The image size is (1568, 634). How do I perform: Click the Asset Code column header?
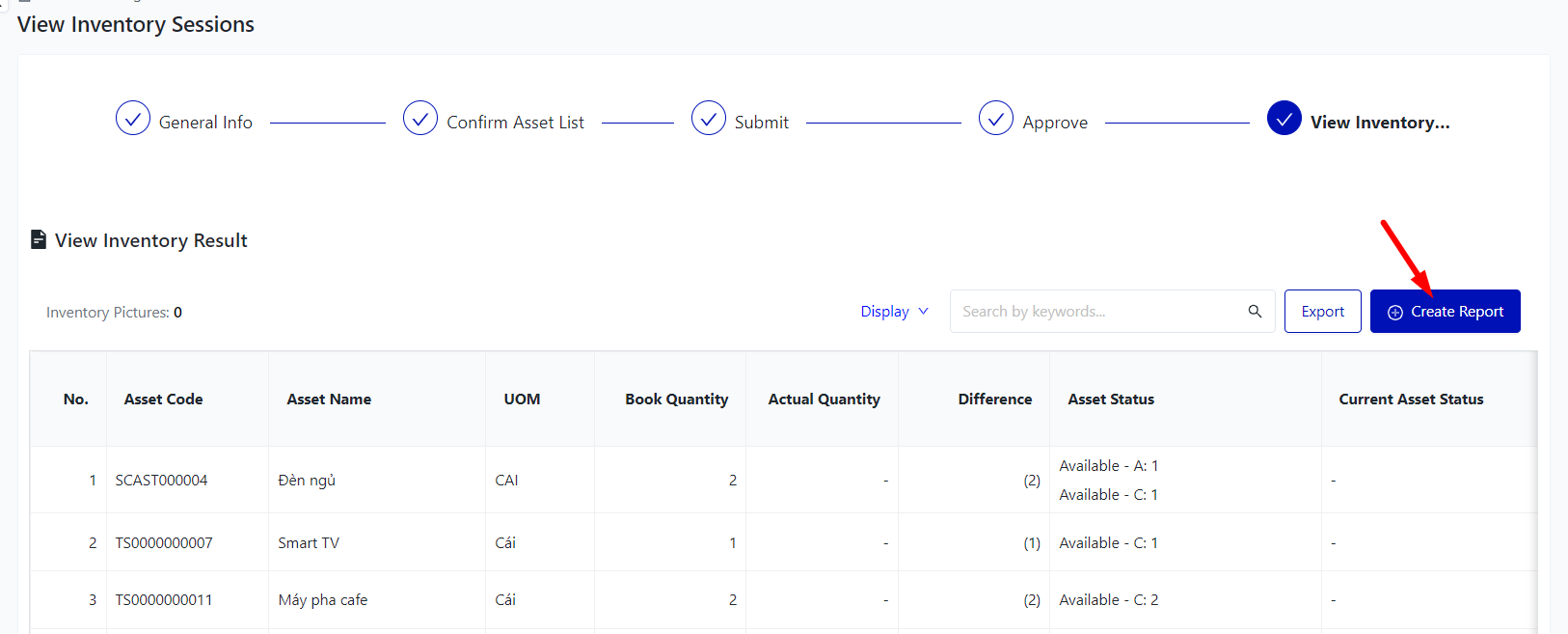click(x=163, y=399)
